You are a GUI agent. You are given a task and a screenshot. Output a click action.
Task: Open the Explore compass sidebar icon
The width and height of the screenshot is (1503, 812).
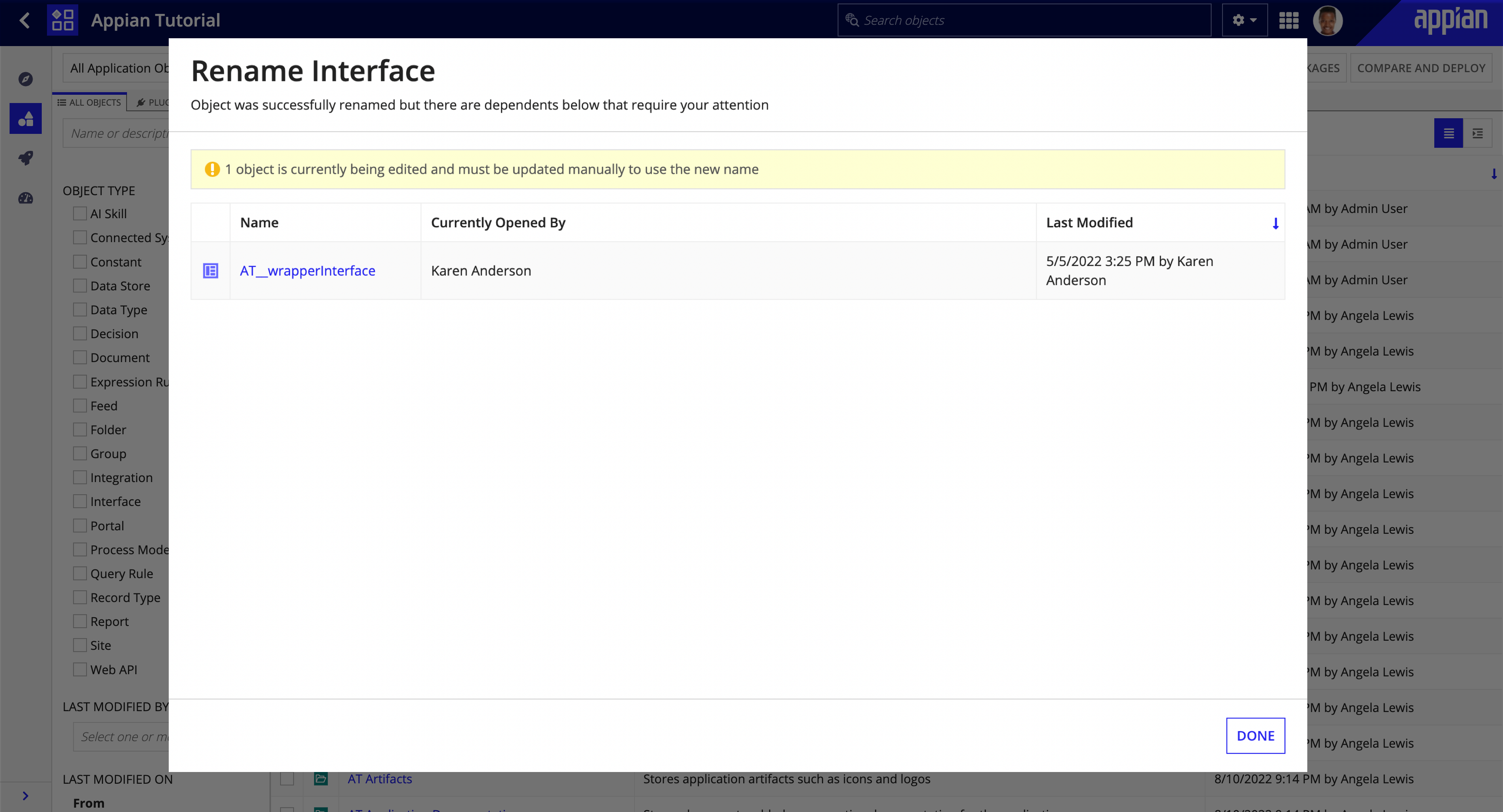point(25,79)
